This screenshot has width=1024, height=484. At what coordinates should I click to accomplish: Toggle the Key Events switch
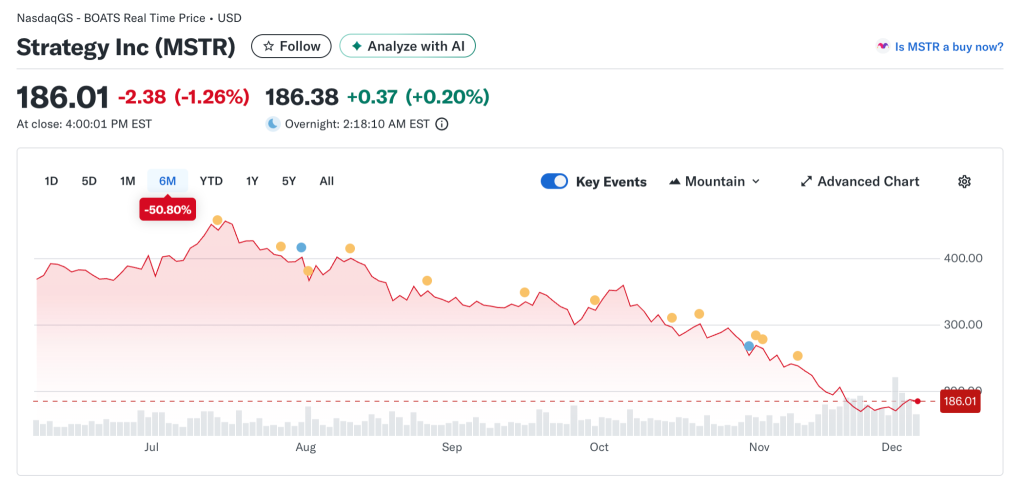pyautogui.click(x=554, y=181)
